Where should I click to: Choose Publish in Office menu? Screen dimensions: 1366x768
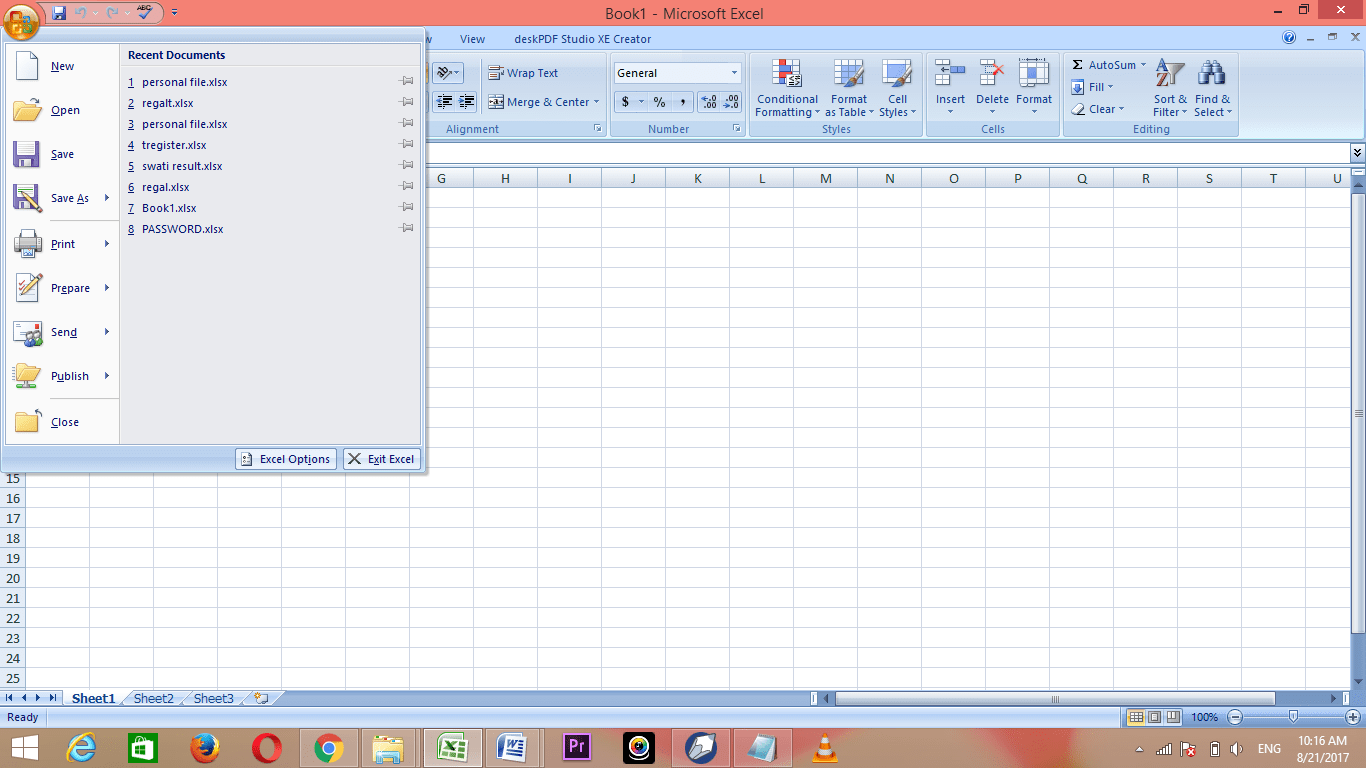pyautogui.click(x=62, y=376)
